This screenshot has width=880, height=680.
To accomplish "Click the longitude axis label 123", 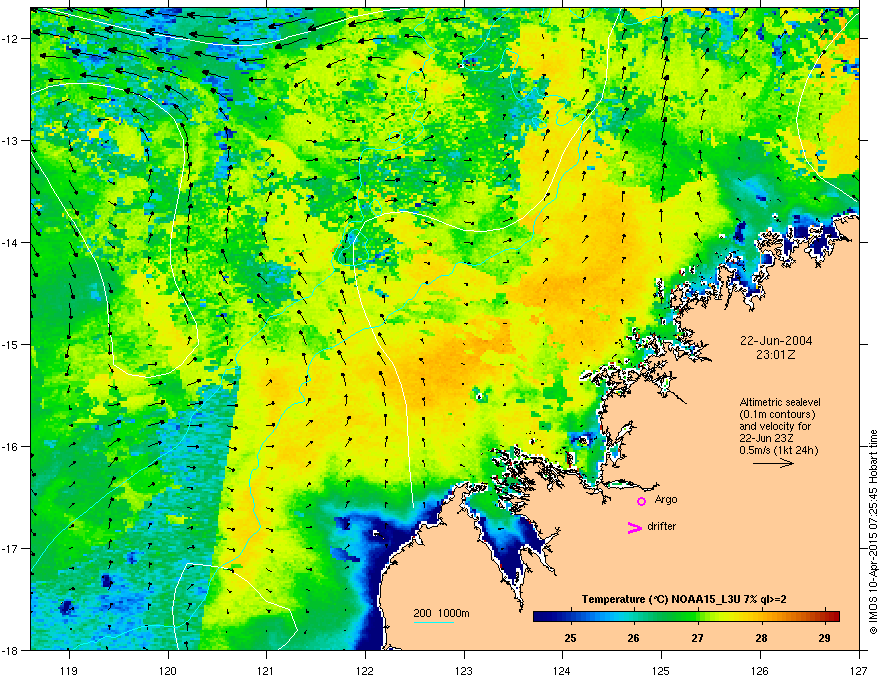I will [464, 671].
